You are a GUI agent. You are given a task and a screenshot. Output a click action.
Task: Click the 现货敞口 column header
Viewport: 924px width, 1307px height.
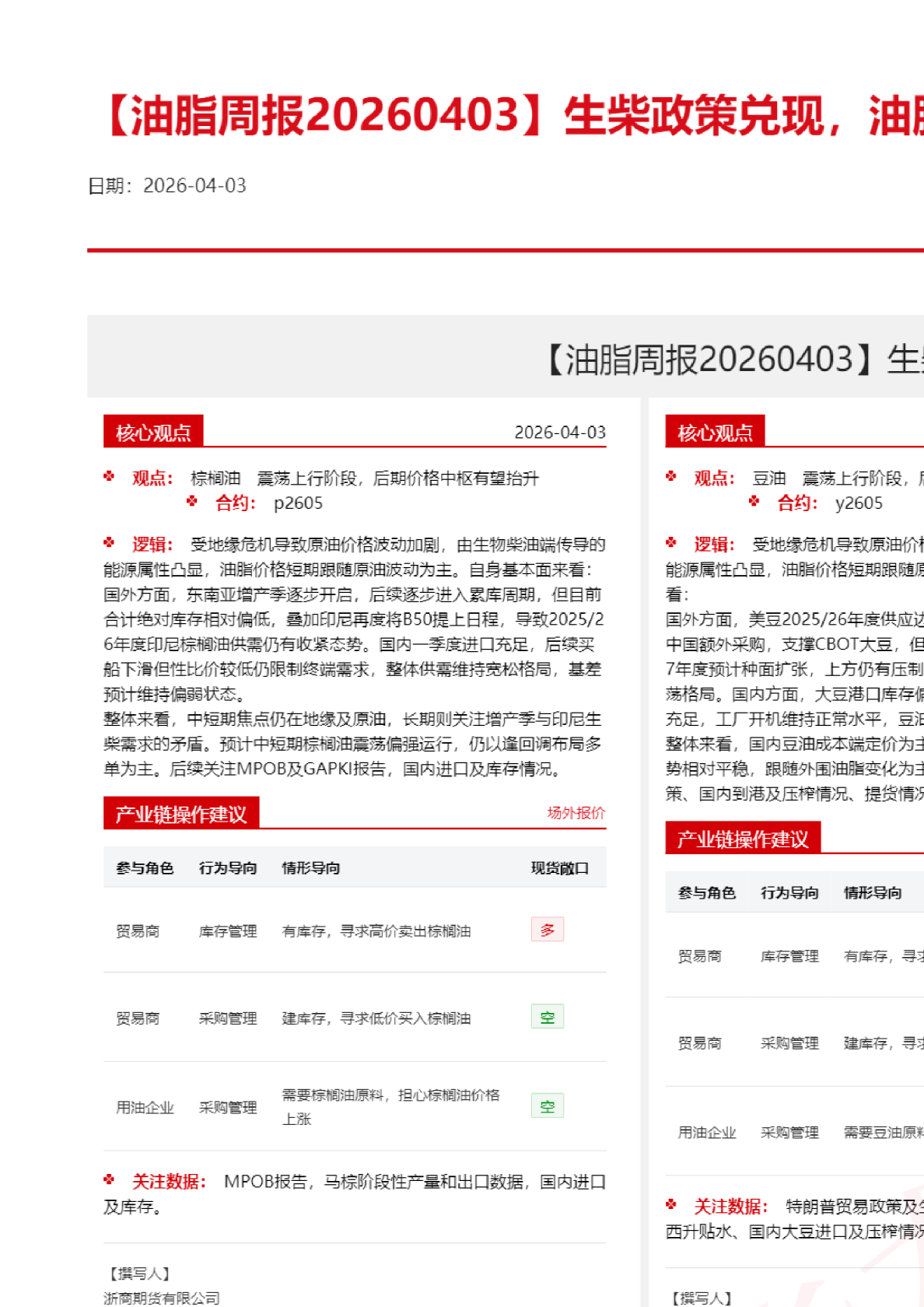pyautogui.click(x=560, y=867)
